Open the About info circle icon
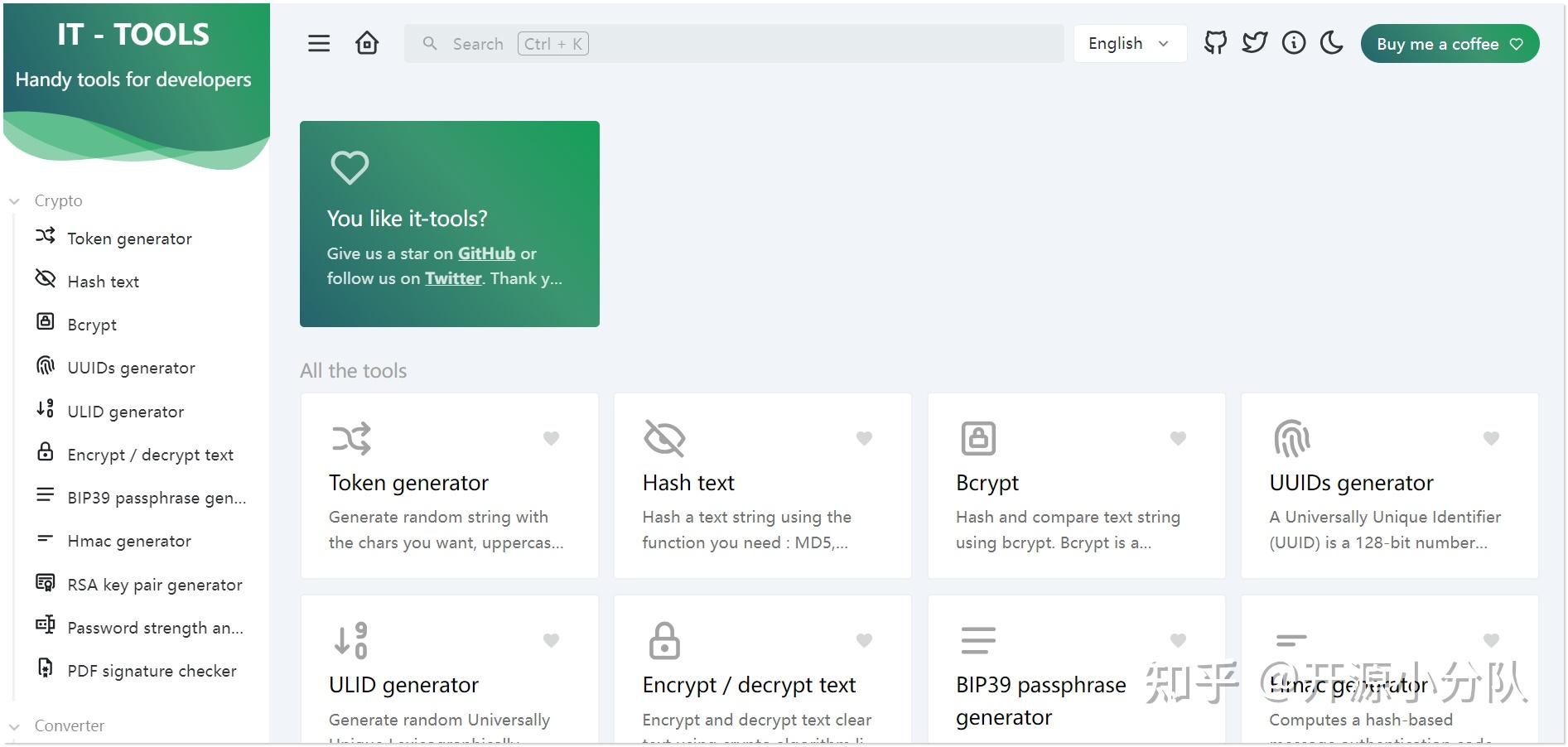This screenshot has width=1568, height=747. (1294, 43)
